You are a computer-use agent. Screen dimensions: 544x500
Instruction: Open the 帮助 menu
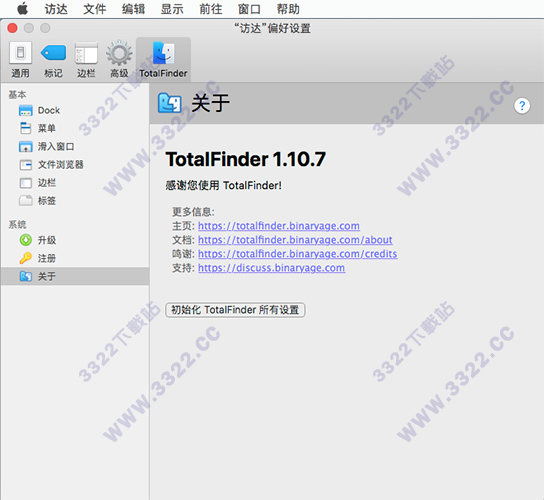288,9
